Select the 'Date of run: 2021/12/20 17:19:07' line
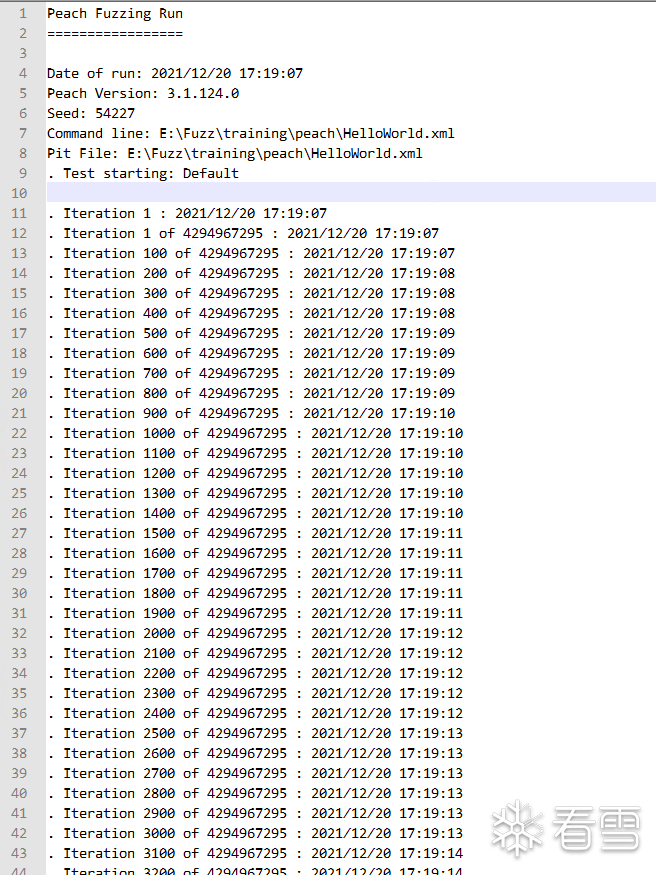The image size is (656, 875). [x=175, y=73]
